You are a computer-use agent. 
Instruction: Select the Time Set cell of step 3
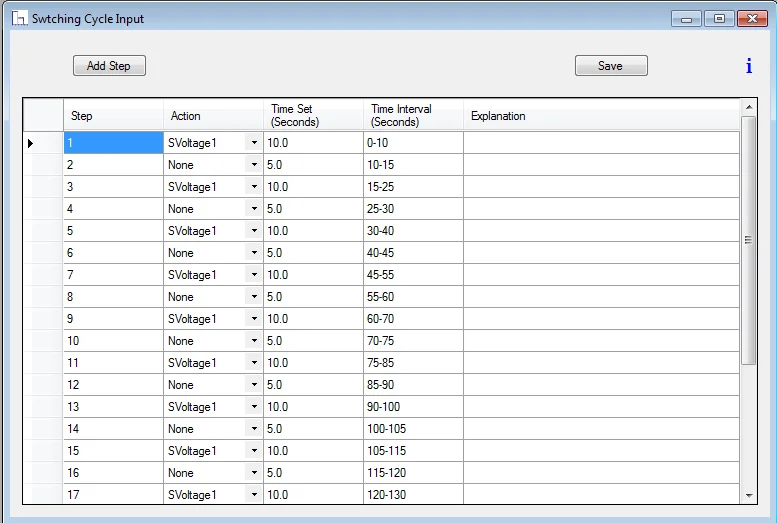coord(313,187)
